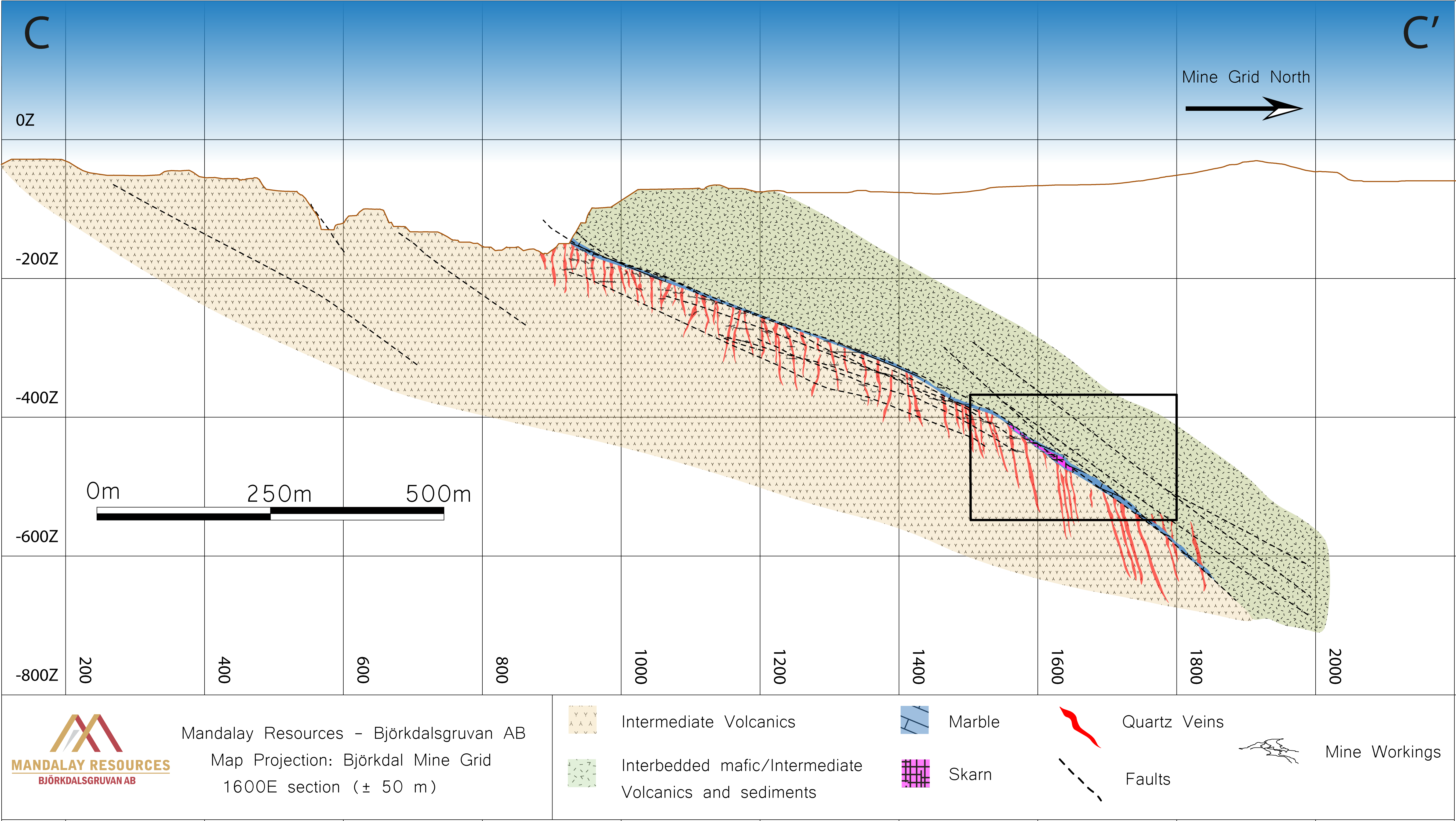Click the Mandalay Resources logo
The height and width of the screenshot is (821, 1456).
tap(90, 750)
